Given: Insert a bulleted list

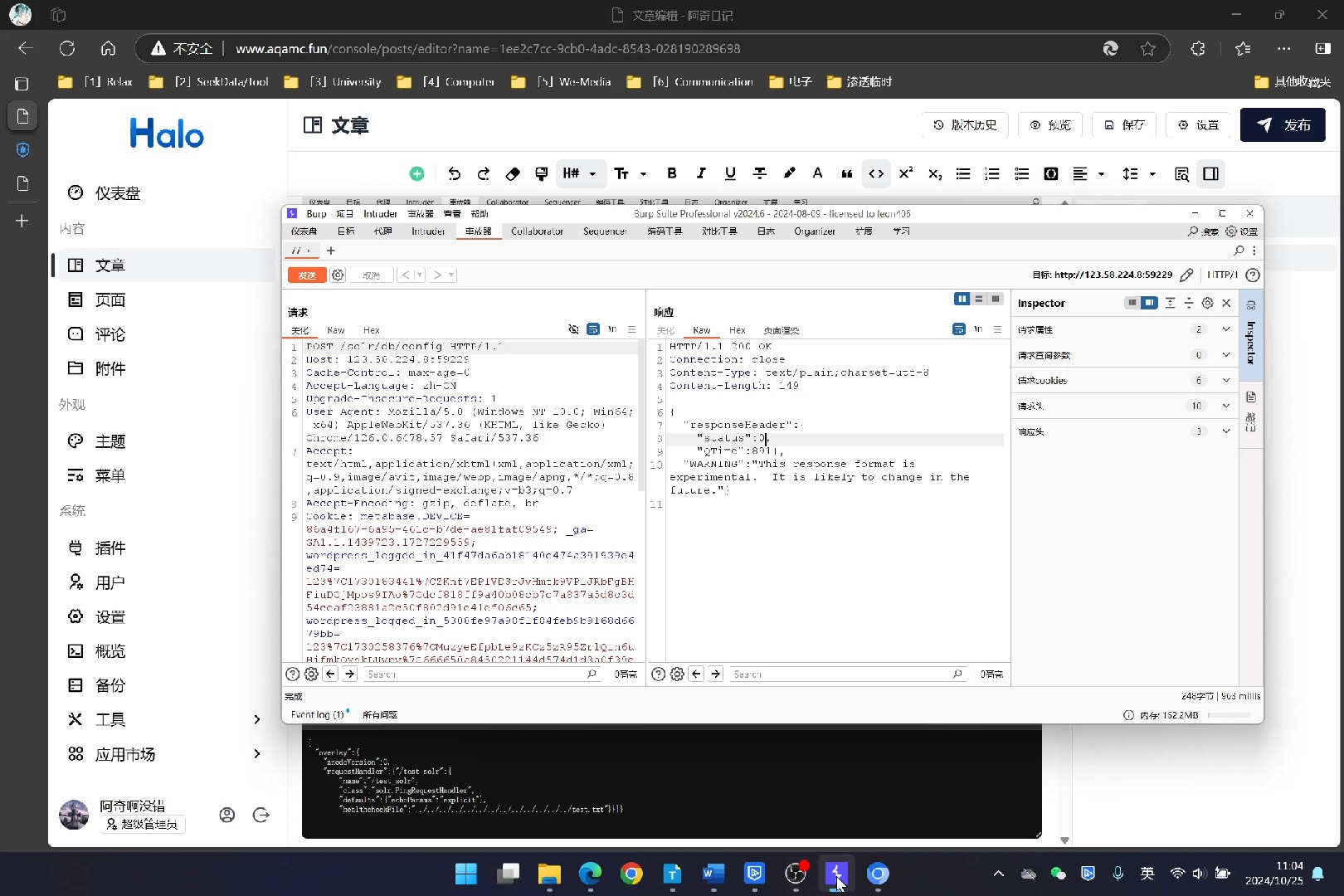Looking at the screenshot, I should point(963,173).
